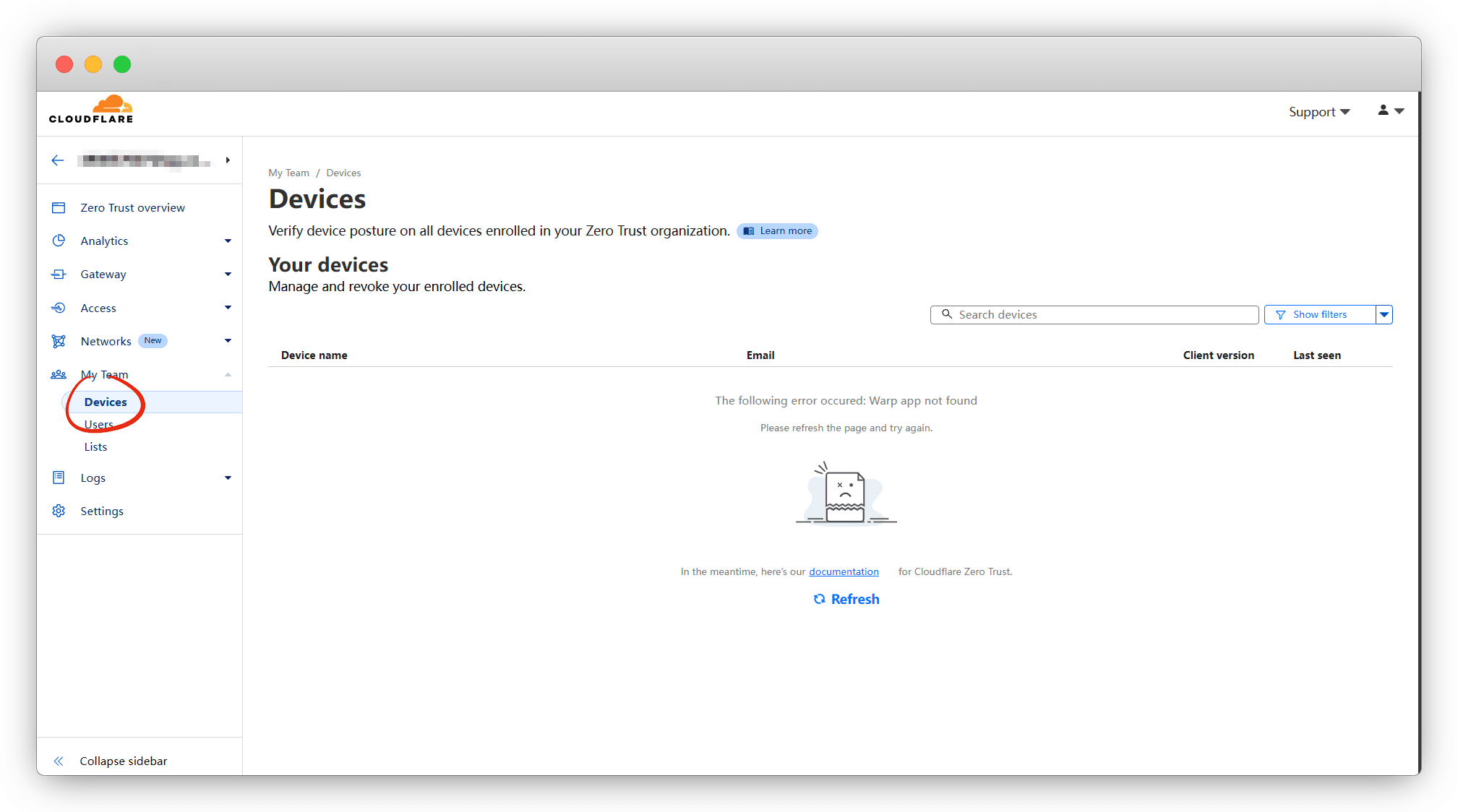1458x812 pixels.
Task: Select Lists under My Team
Action: click(x=95, y=446)
